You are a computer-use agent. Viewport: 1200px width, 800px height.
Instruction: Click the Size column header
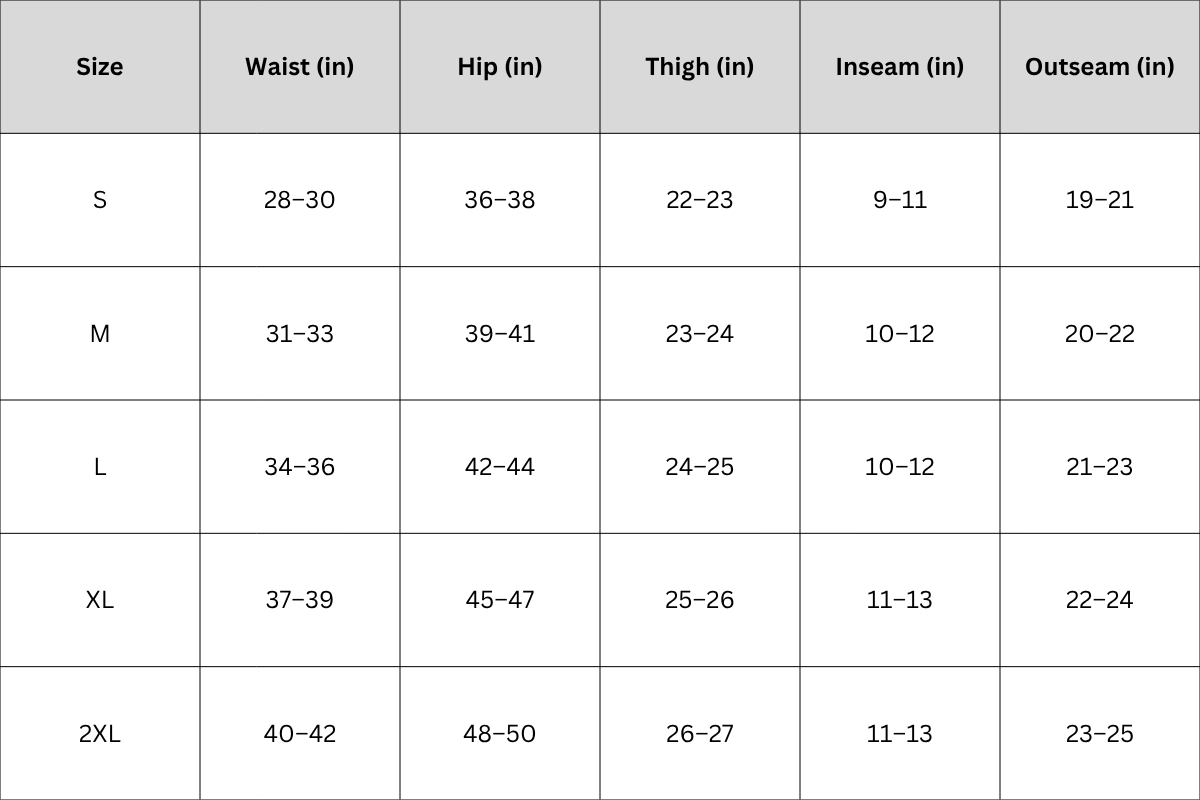point(100,67)
